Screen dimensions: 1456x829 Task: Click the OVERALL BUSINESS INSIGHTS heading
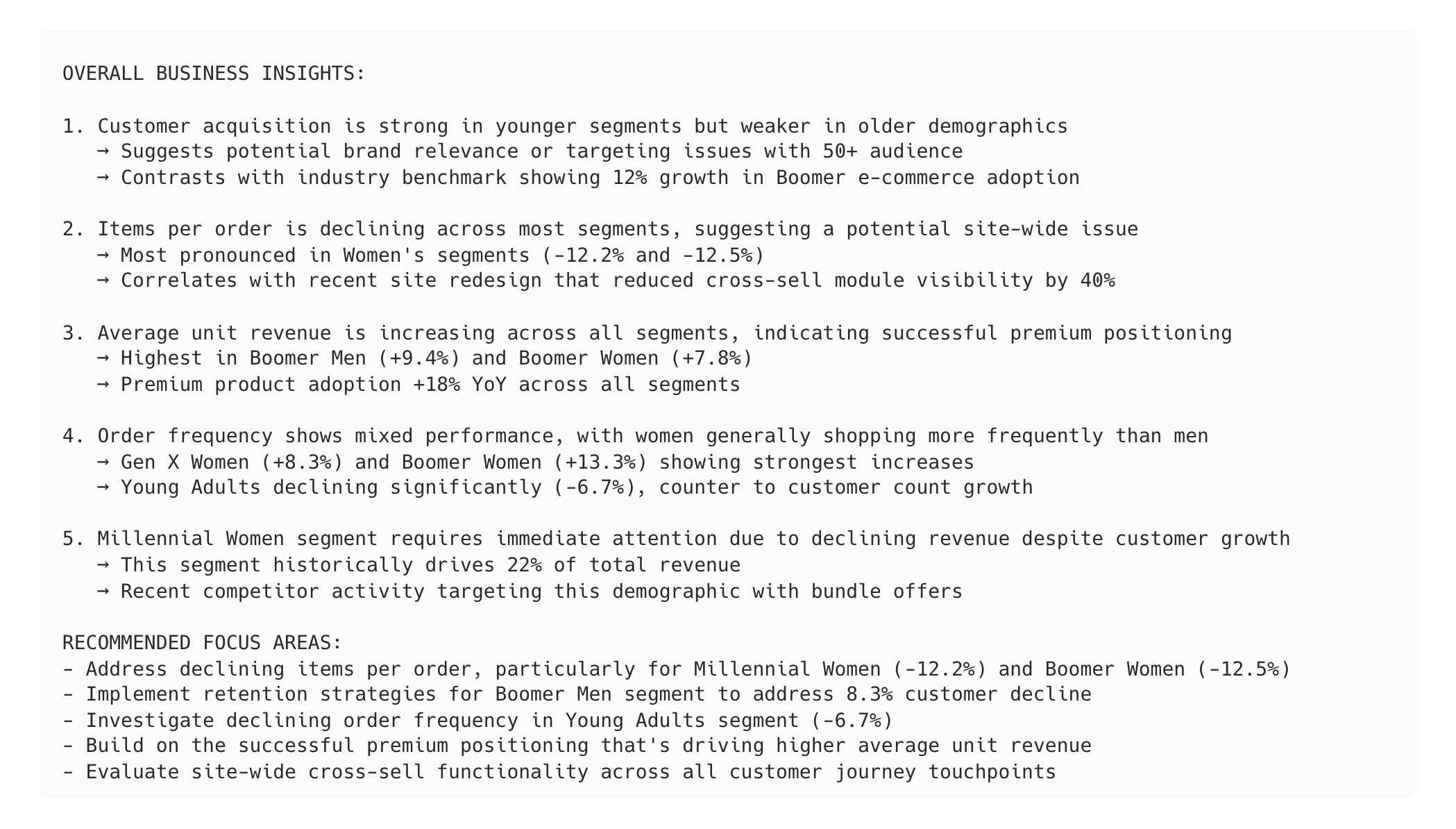(x=214, y=74)
